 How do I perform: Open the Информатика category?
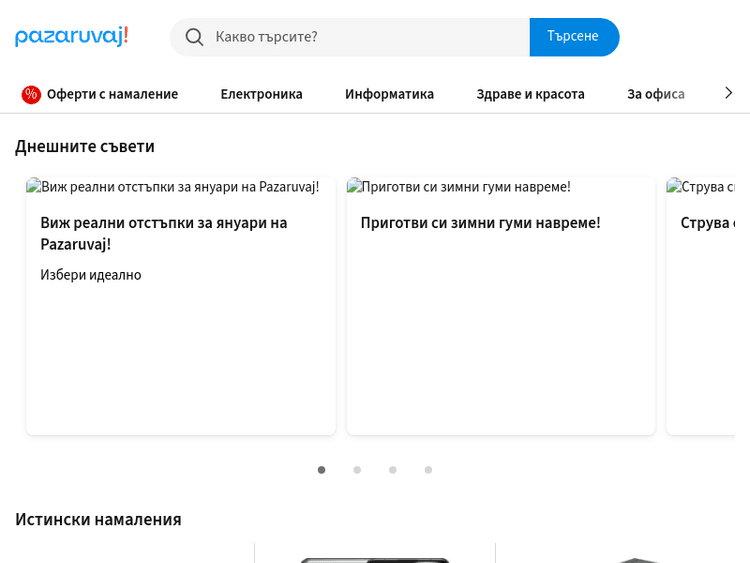tap(389, 94)
